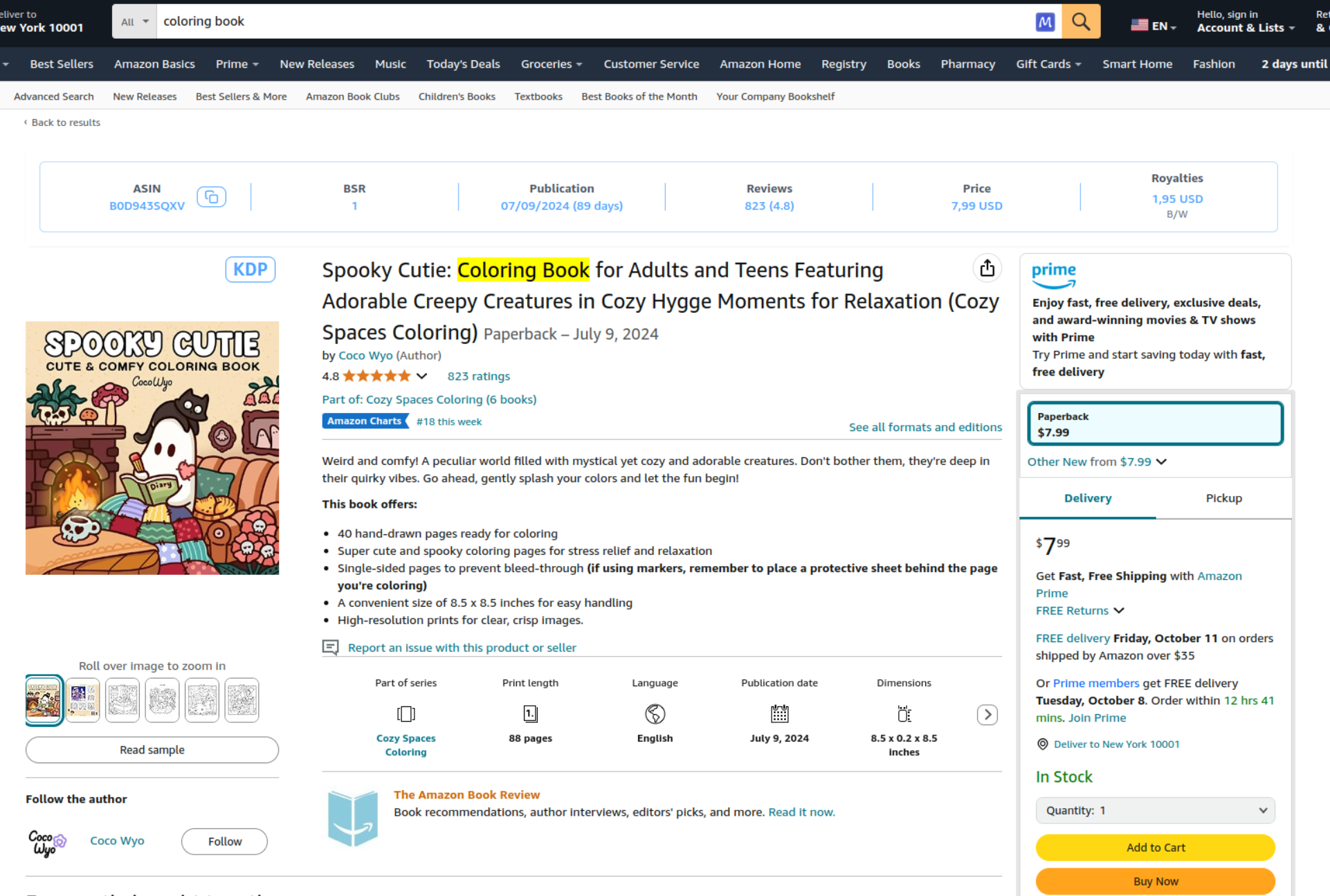Open Best Sellers in the nav bar
This screenshot has height=896, width=1330.
62,64
